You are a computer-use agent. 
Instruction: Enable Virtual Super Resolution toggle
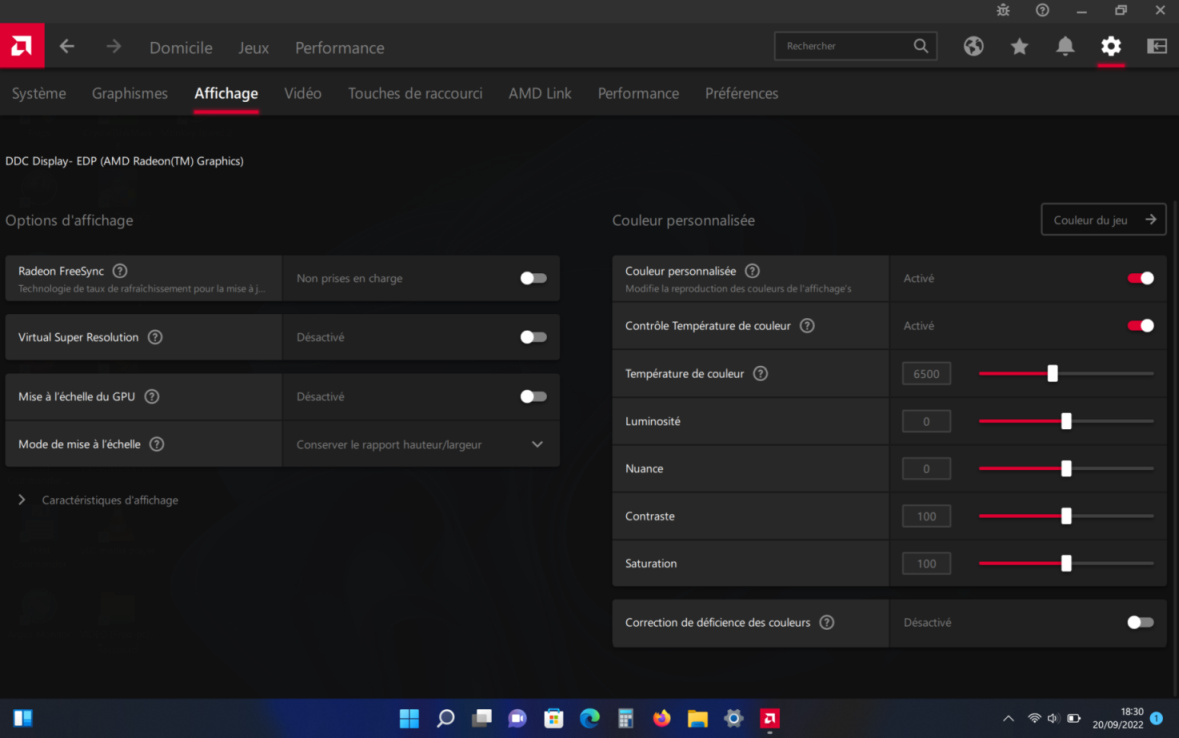[x=533, y=337]
